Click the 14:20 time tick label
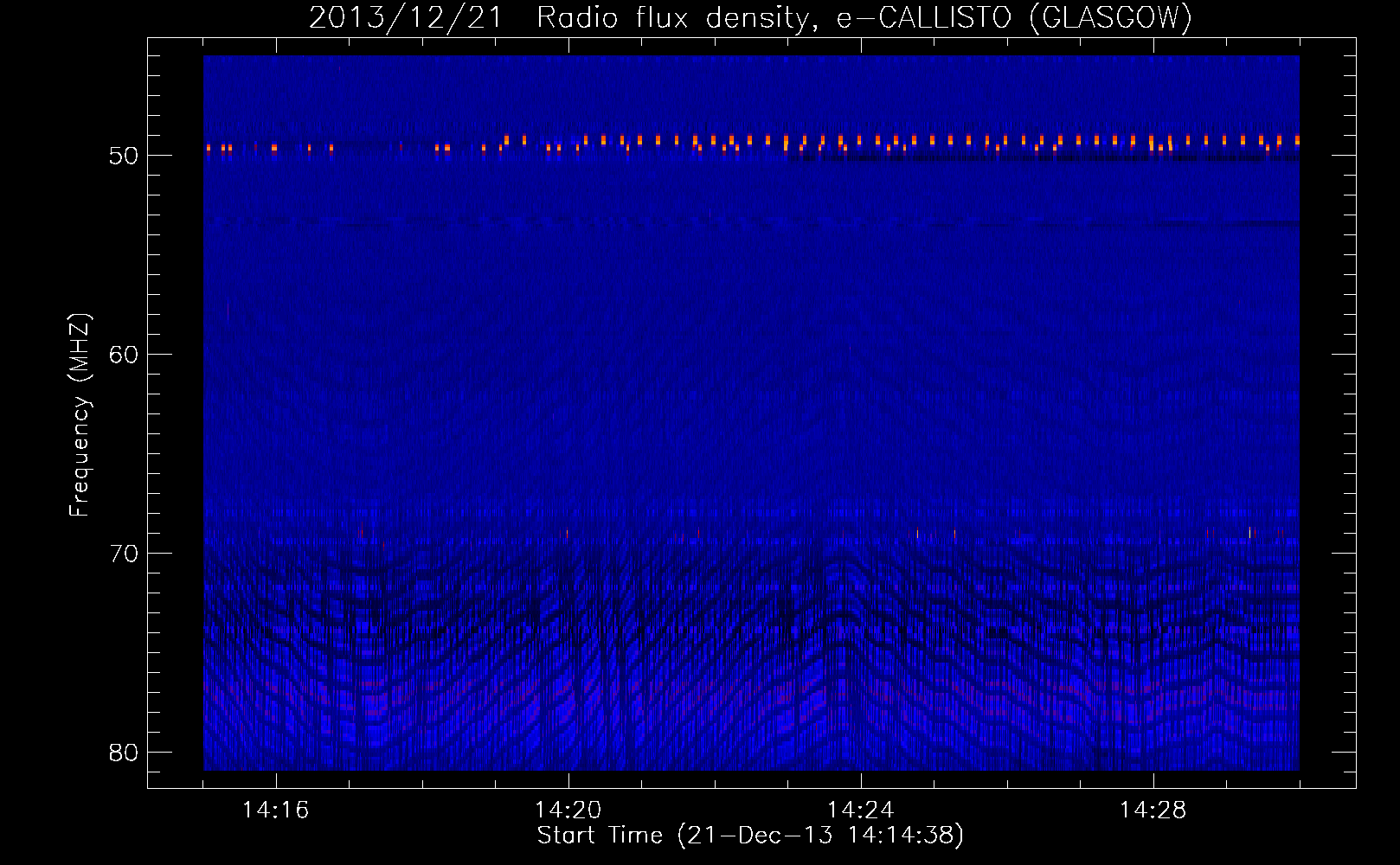This screenshot has height=865, width=1400. [x=568, y=811]
